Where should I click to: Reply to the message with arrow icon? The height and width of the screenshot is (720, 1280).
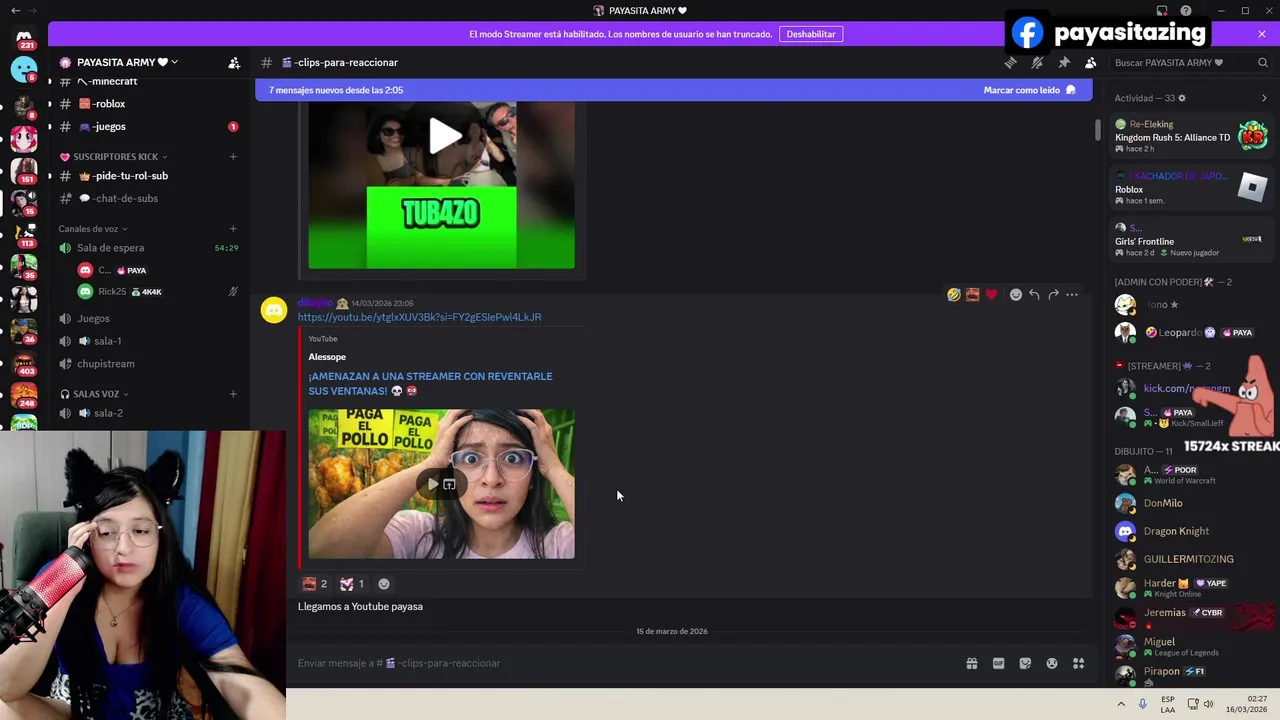point(1034,295)
